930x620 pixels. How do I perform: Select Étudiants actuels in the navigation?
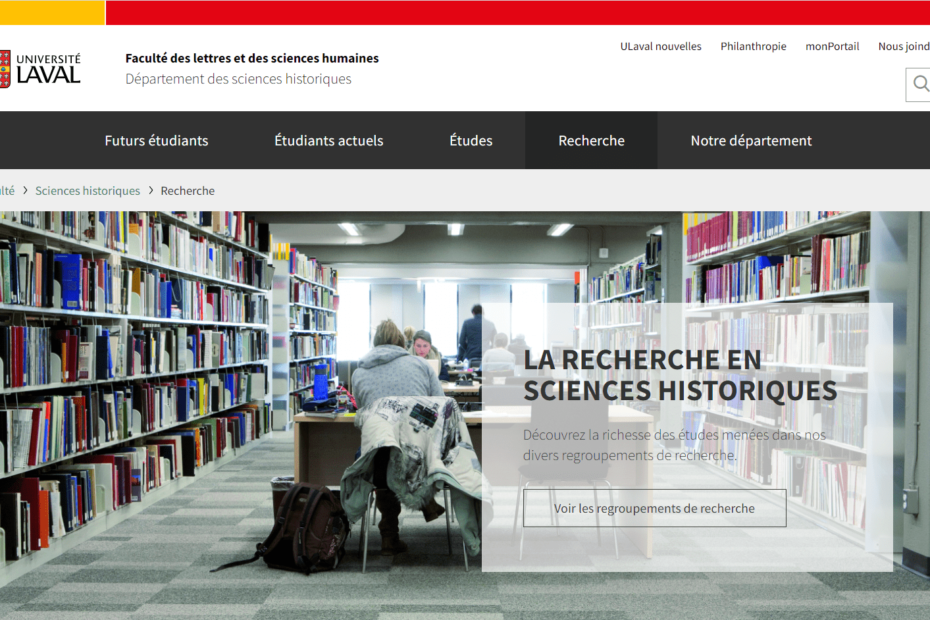pyautogui.click(x=328, y=140)
